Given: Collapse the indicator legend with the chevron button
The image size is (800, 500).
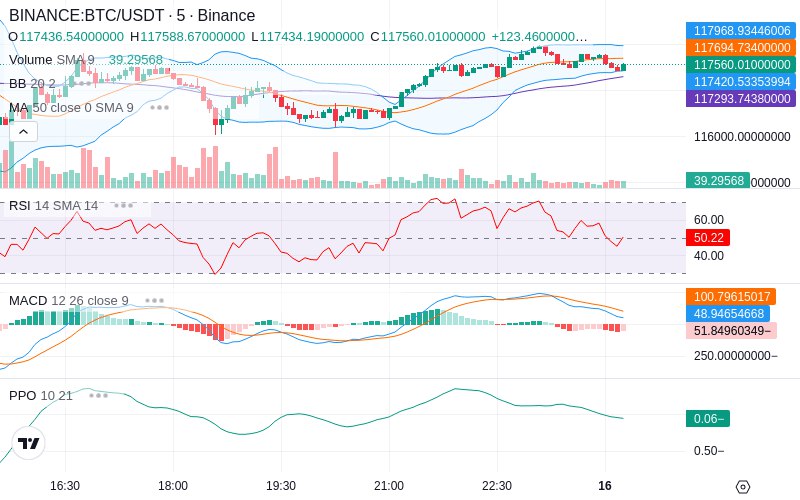Looking at the screenshot, I should point(23,132).
